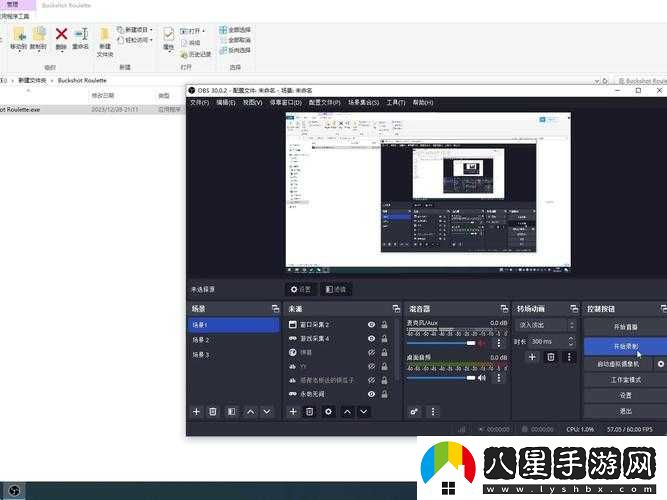Screen dimensions: 667x500
Task: Click the 300 ms duration stepper arrows
Action: pos(571,341)
